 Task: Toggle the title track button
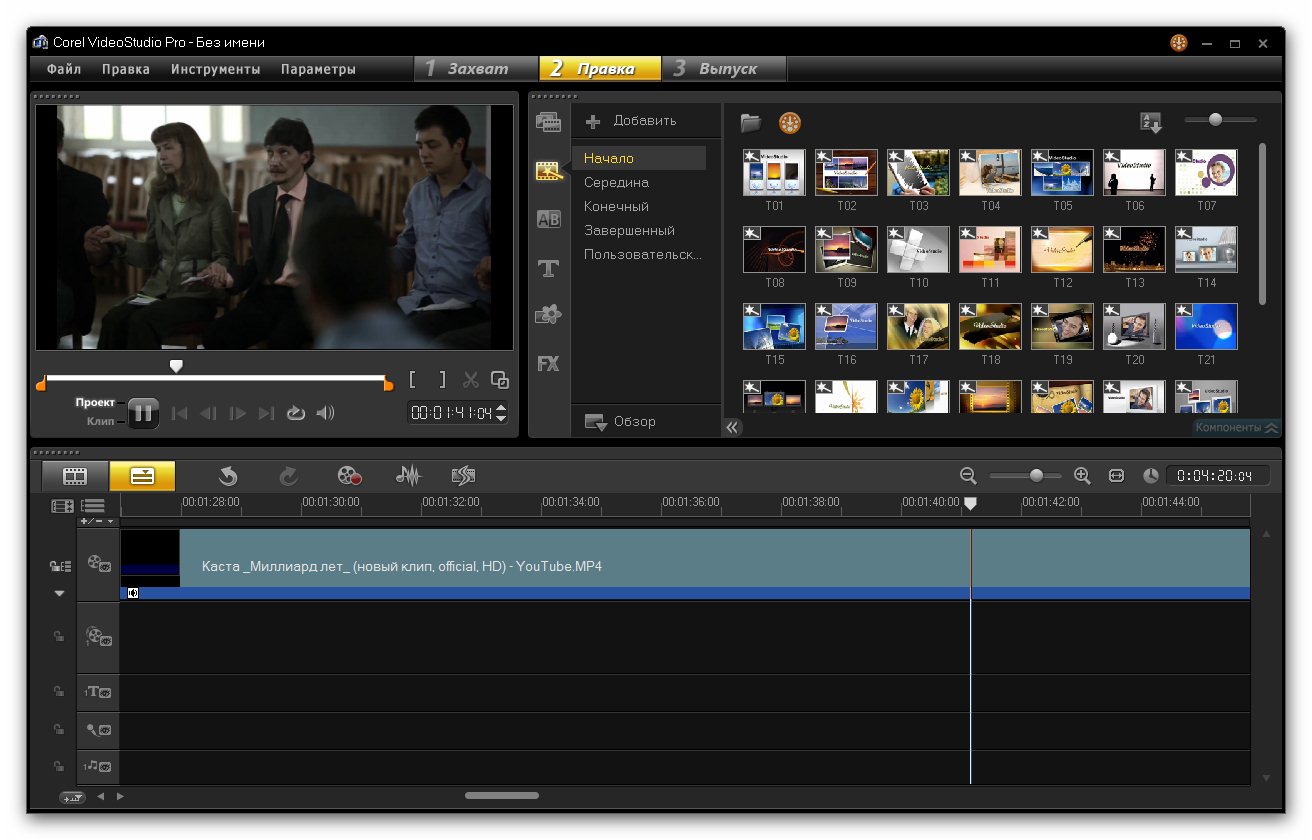(x=98, y=692)
